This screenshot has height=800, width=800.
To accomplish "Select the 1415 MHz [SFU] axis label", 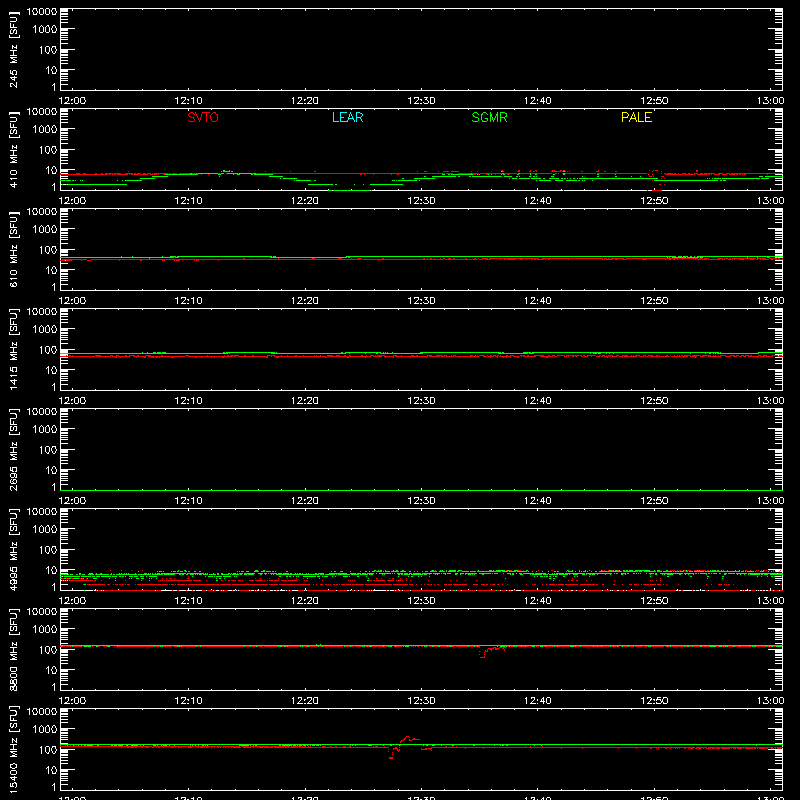I will click(14, 349).
